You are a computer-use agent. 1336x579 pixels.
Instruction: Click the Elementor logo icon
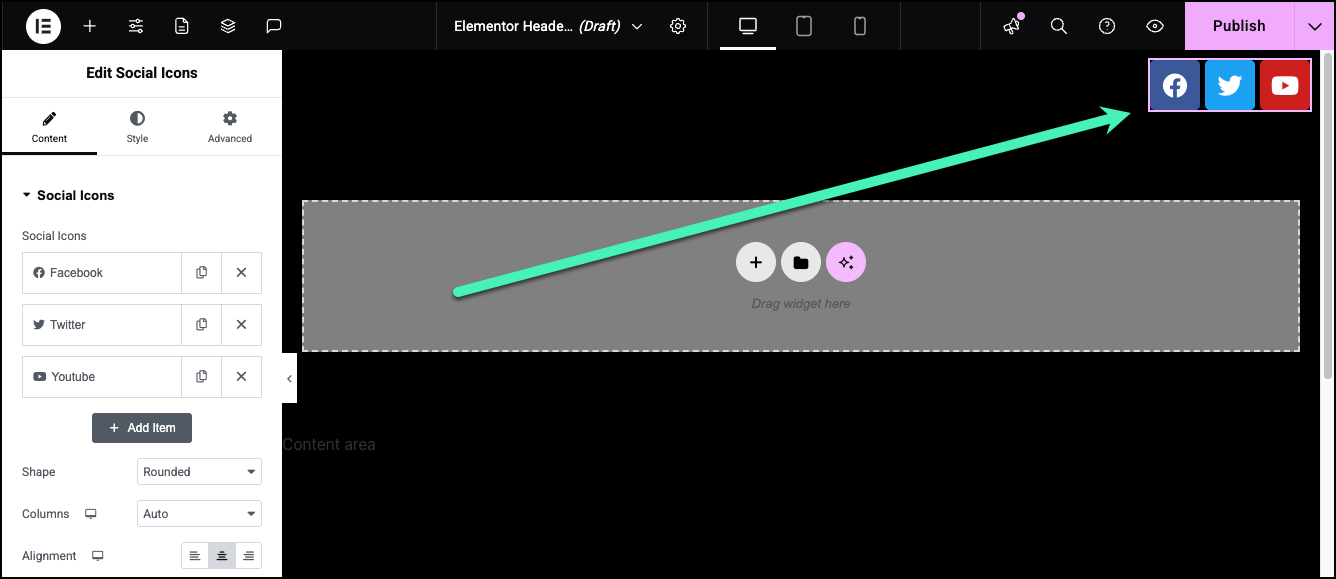coord(43,26)
